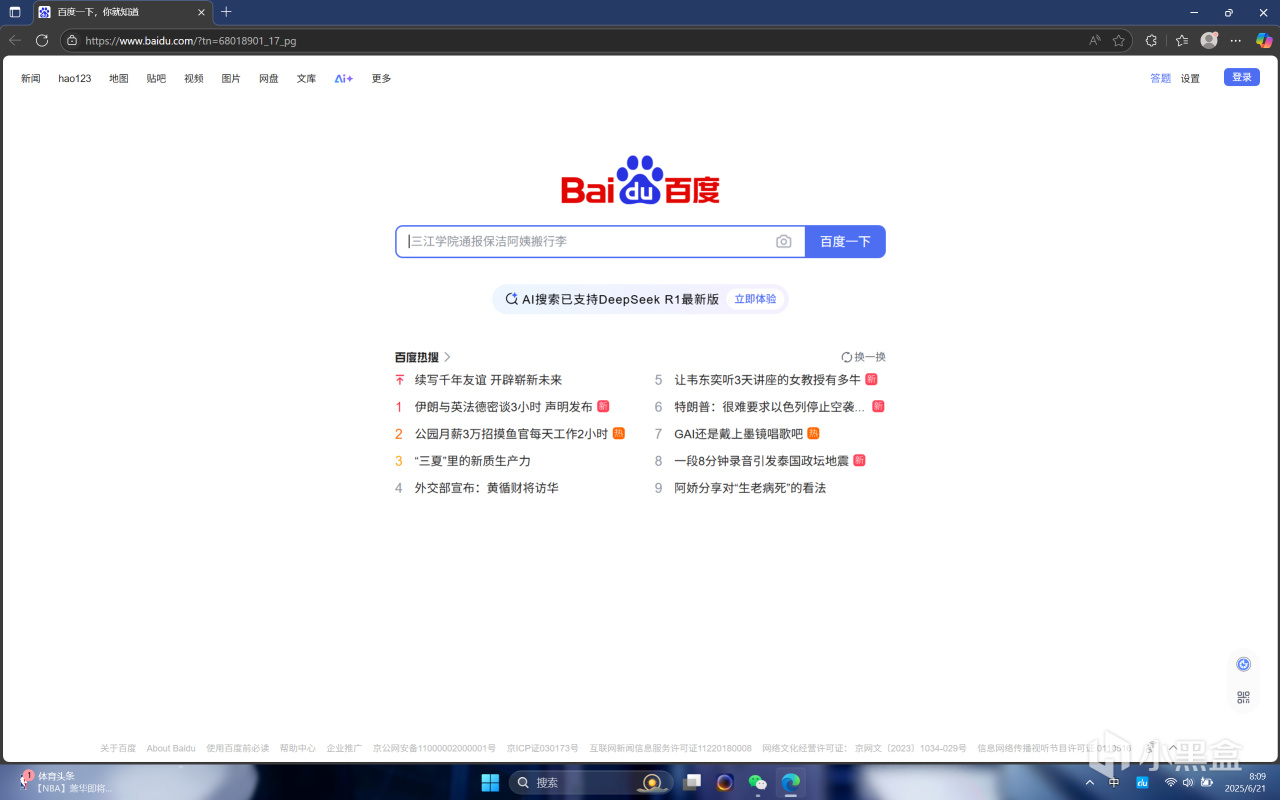Open 企业推广 footer link
The width and height of the screenshot is (1280, 800).
click(x=344, y=748)
